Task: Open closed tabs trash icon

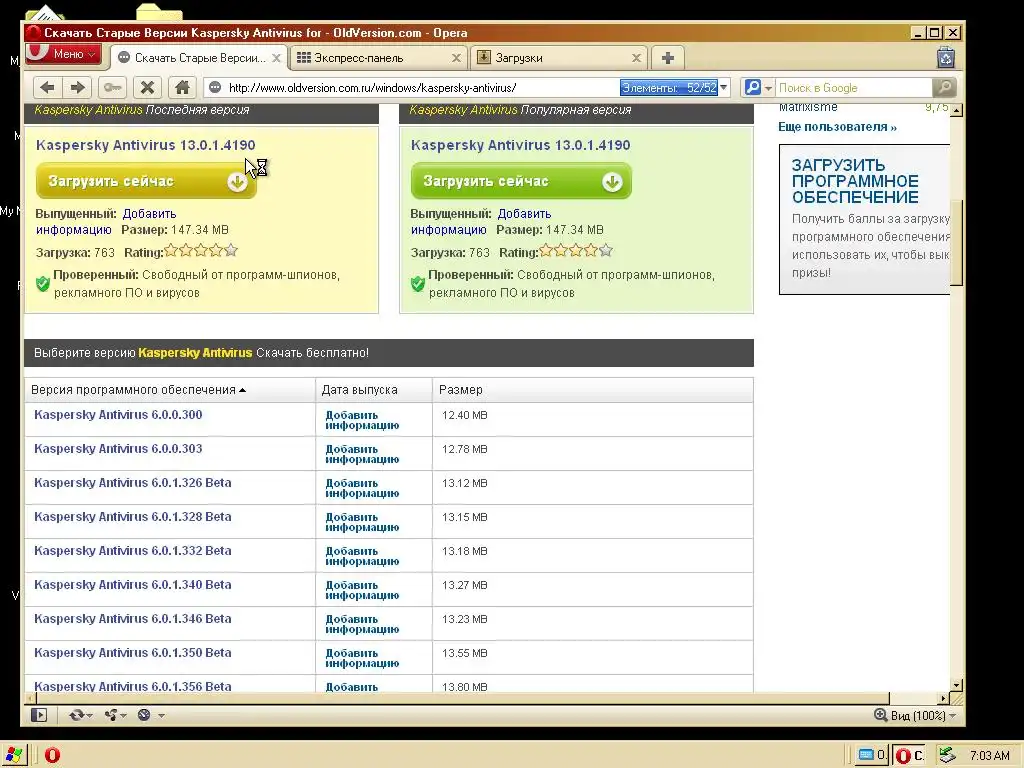Action: pos(946,57)
